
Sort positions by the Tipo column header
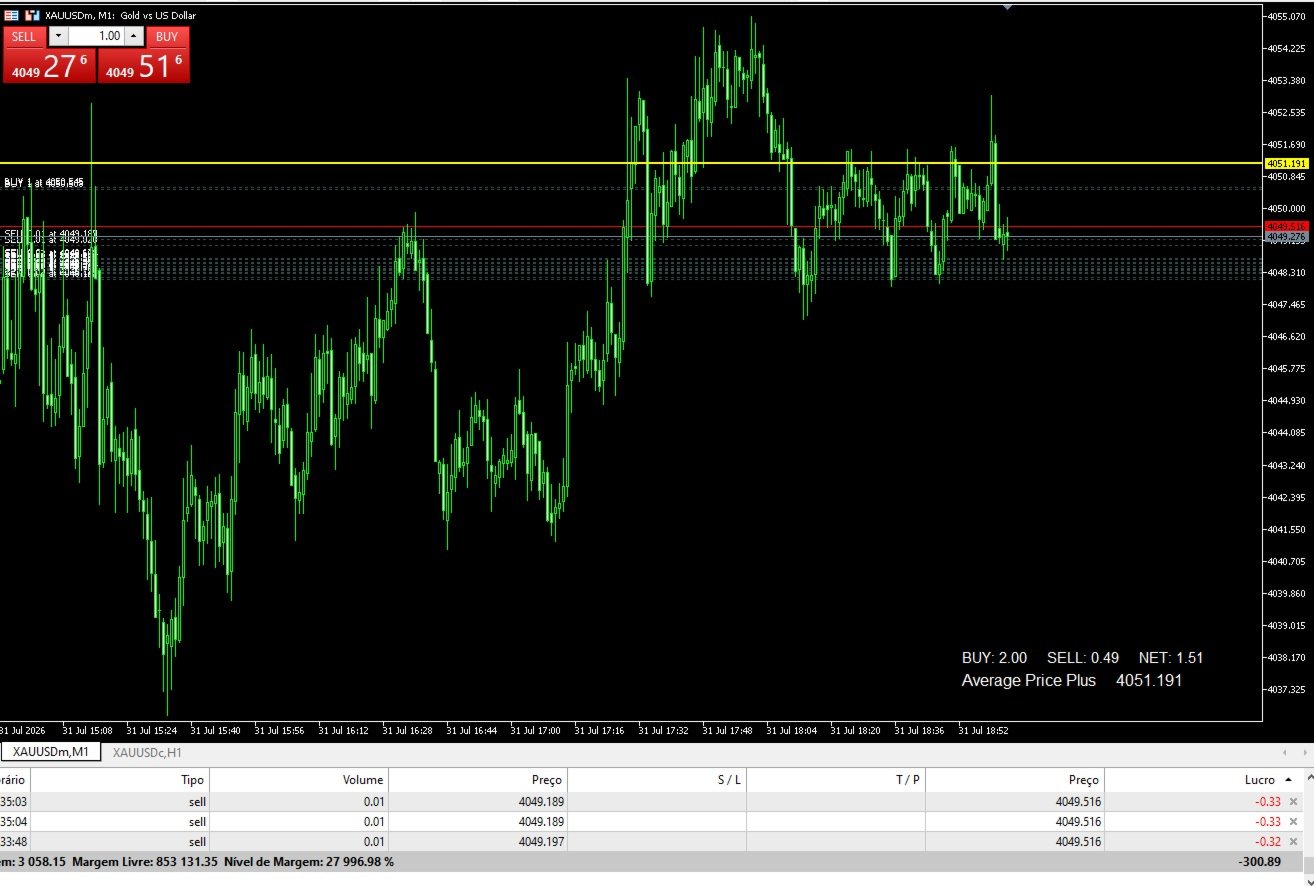[x=120, y=780]
